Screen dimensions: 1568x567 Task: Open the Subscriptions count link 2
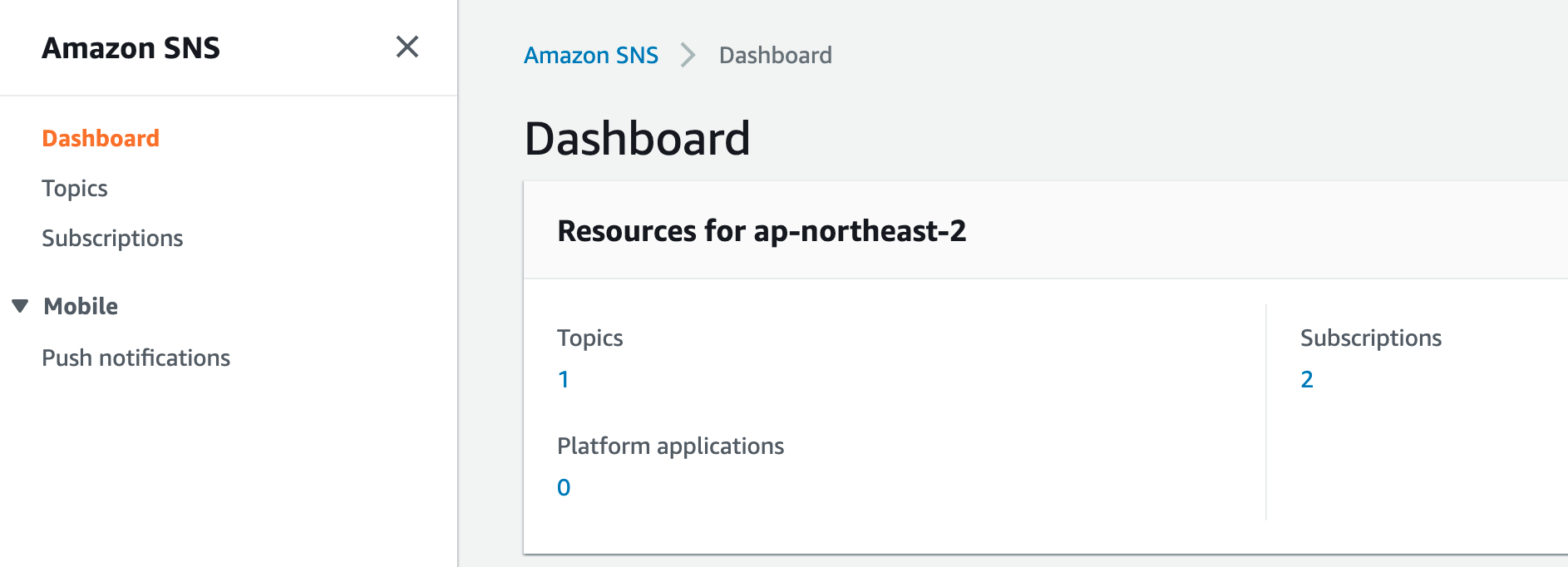click(1307, 380)
